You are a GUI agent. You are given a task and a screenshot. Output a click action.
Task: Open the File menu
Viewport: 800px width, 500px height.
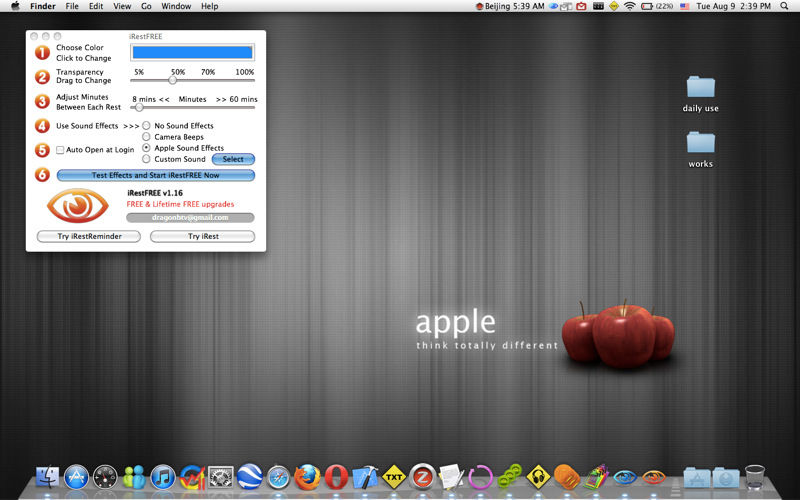(x=72, y=6)
